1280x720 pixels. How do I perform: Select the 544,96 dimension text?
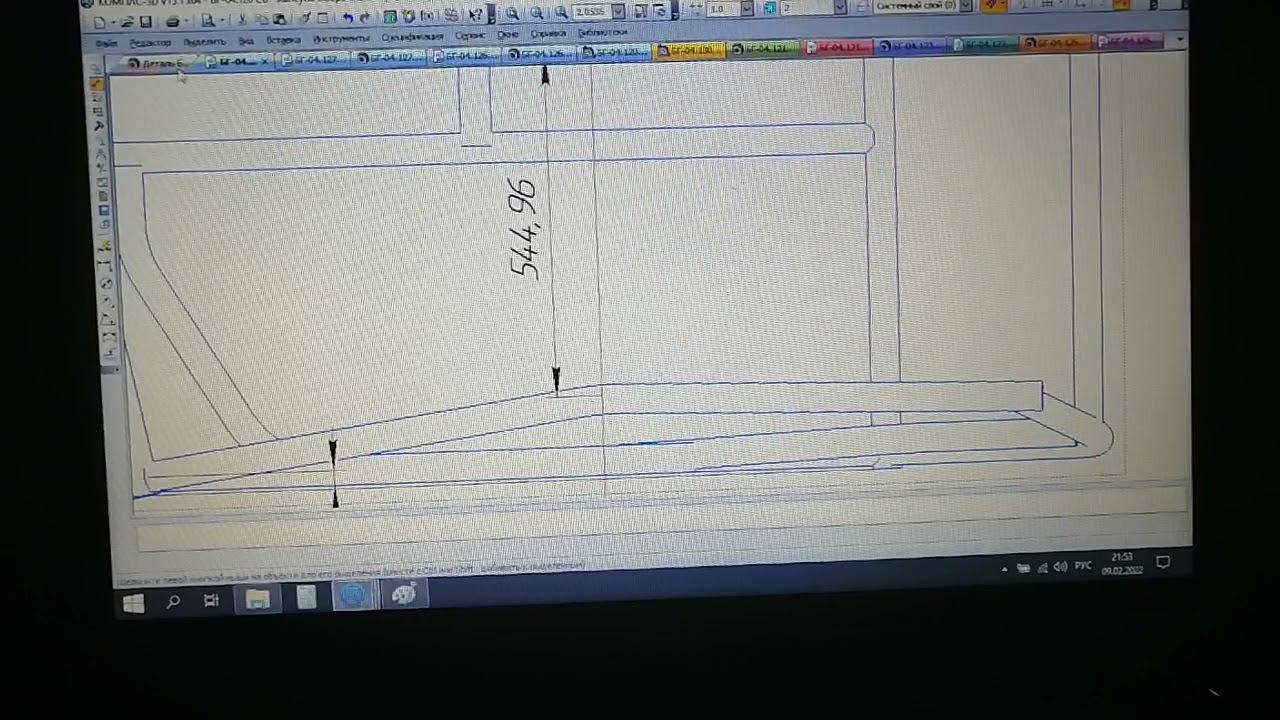[x=523, y=229]
